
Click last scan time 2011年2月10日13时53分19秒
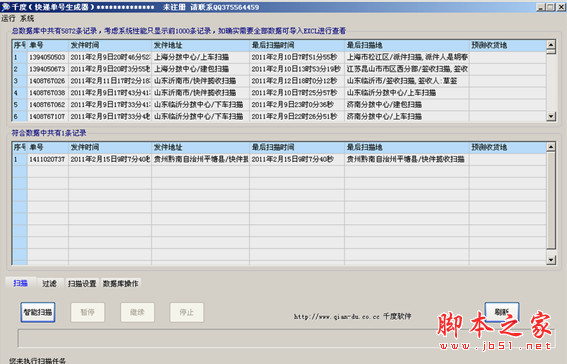[x=297, y=69]
